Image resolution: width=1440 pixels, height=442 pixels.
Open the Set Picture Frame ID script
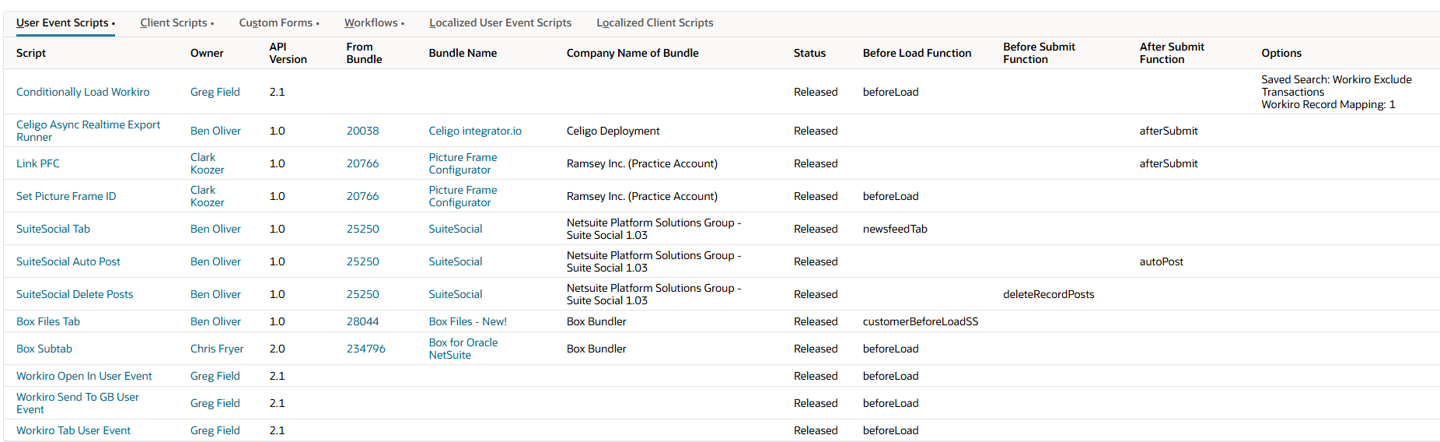(x=66, y=197)
